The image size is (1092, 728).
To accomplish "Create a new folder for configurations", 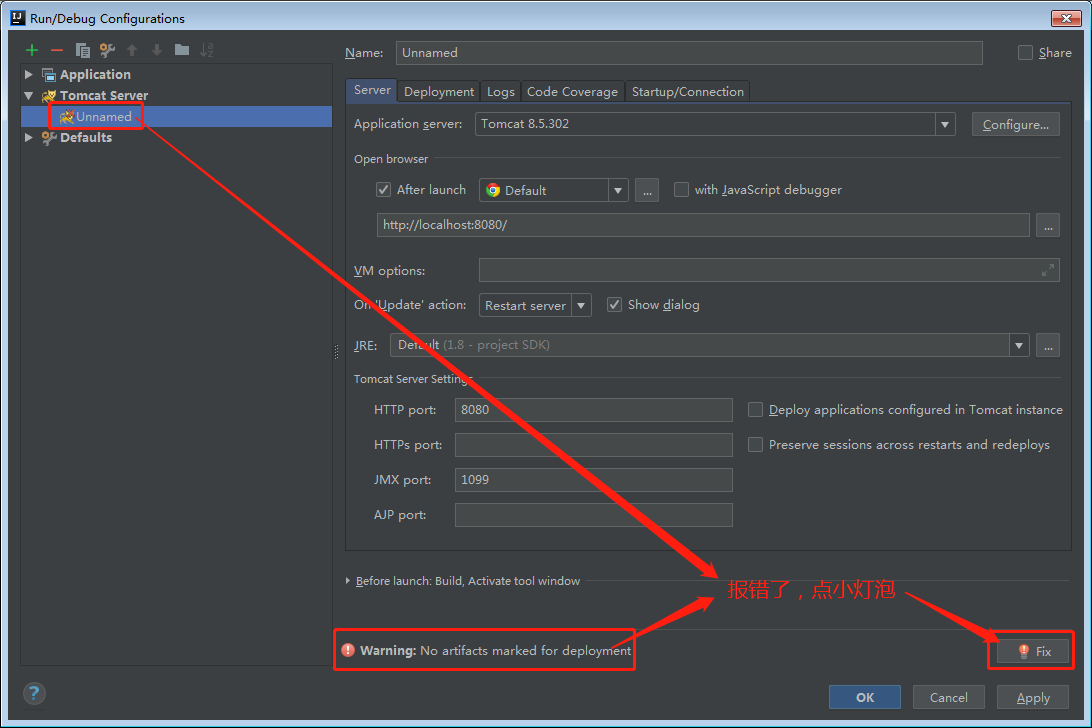I will (x=182, y=49).
